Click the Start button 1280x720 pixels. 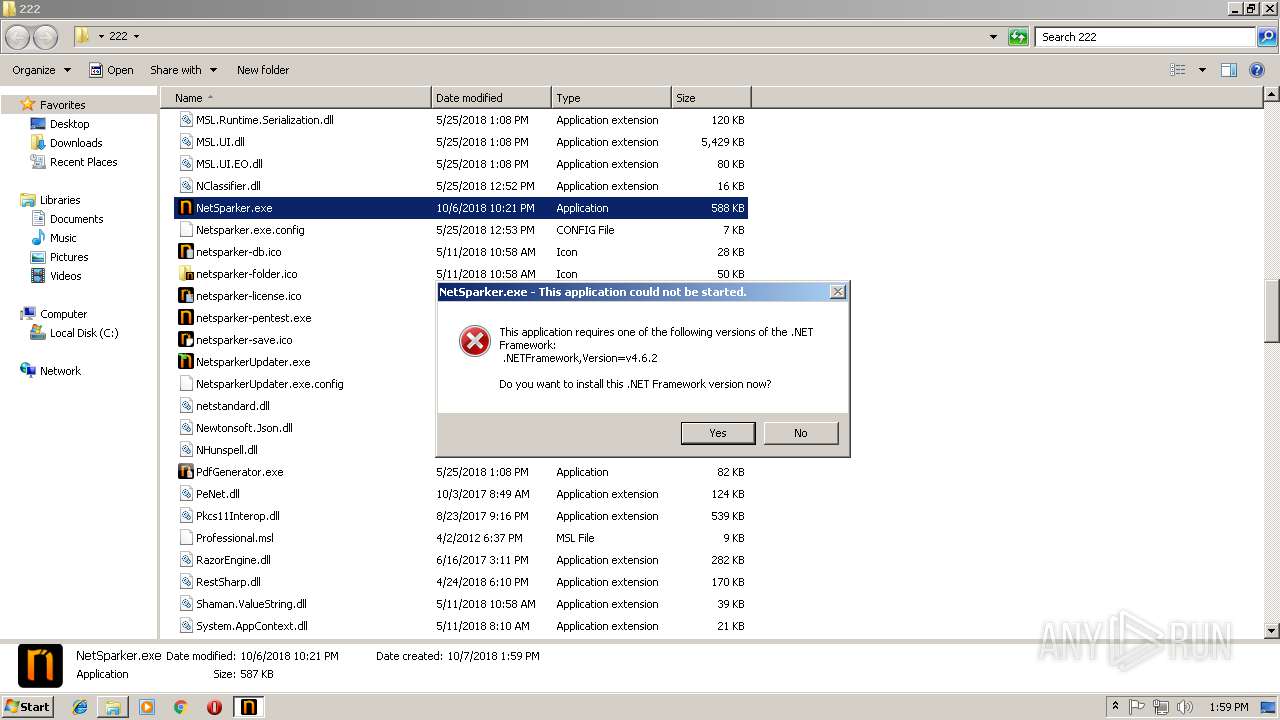28,707
